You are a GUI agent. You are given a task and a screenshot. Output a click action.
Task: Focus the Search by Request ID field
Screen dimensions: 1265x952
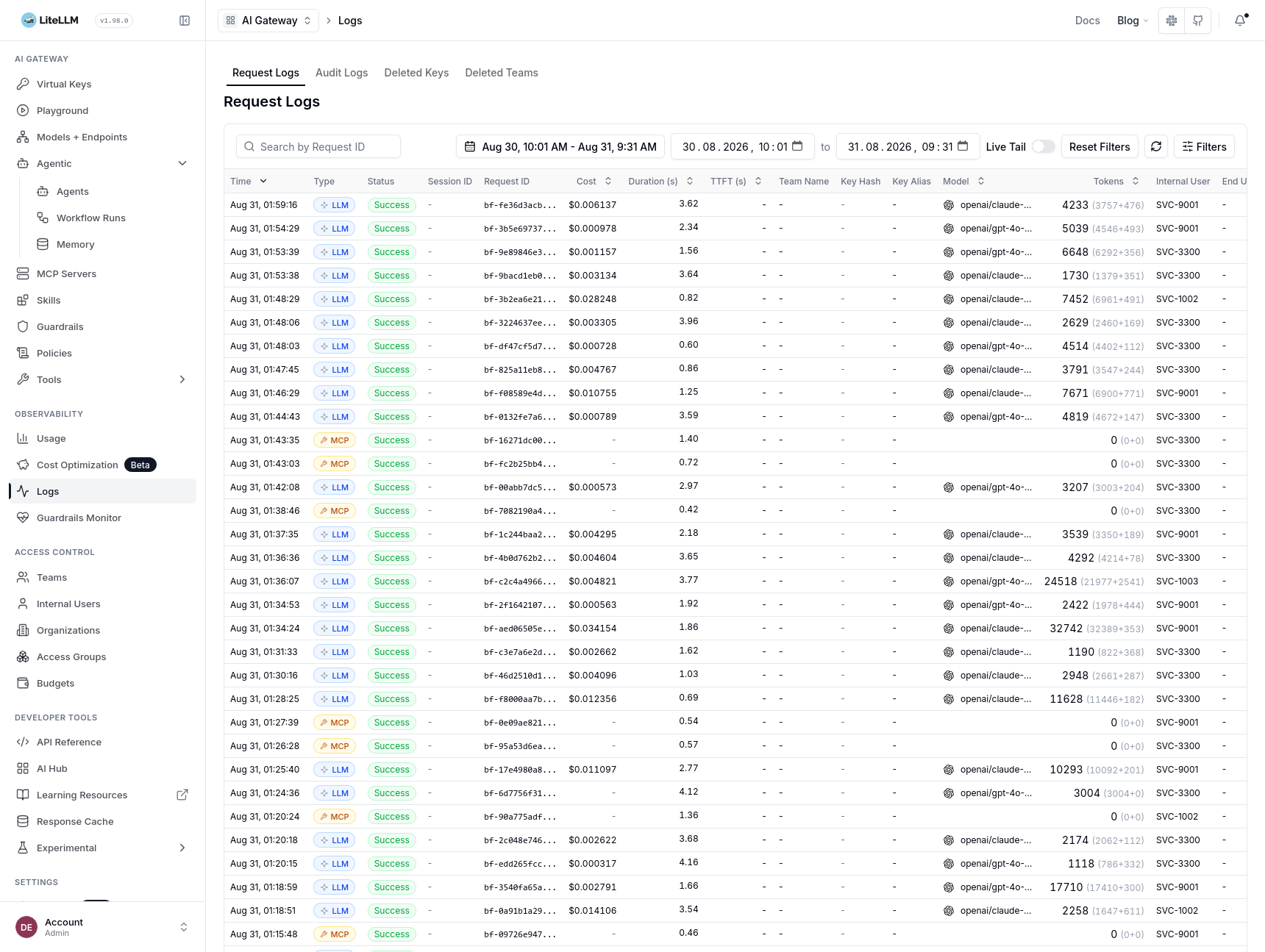pos(318,147)
